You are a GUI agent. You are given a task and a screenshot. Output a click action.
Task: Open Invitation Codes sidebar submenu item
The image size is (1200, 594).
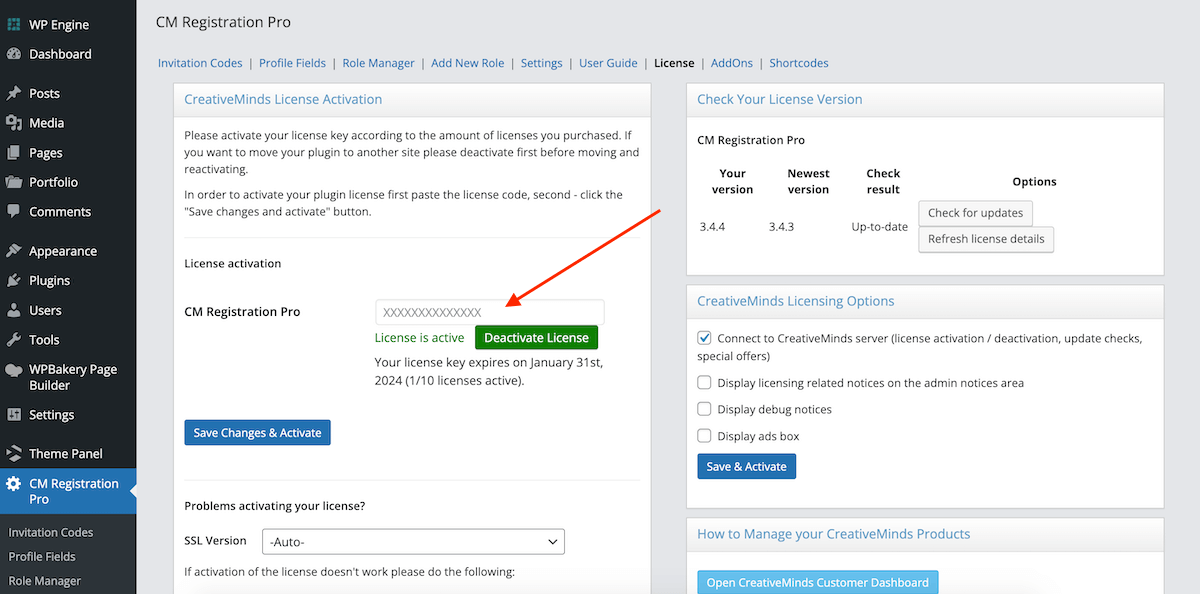click(x=51, y=533)
